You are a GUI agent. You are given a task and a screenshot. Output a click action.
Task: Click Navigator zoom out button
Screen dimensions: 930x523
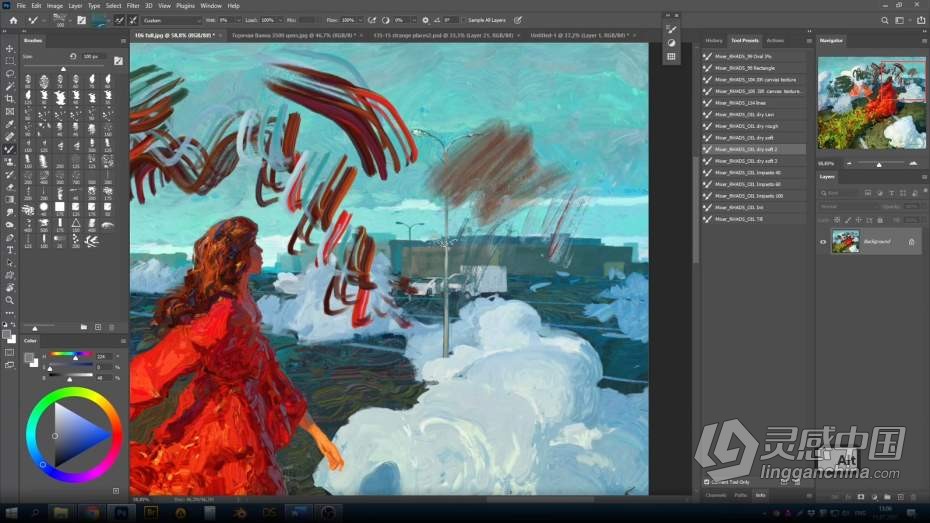pyautogui.click(x=849, y=163)
